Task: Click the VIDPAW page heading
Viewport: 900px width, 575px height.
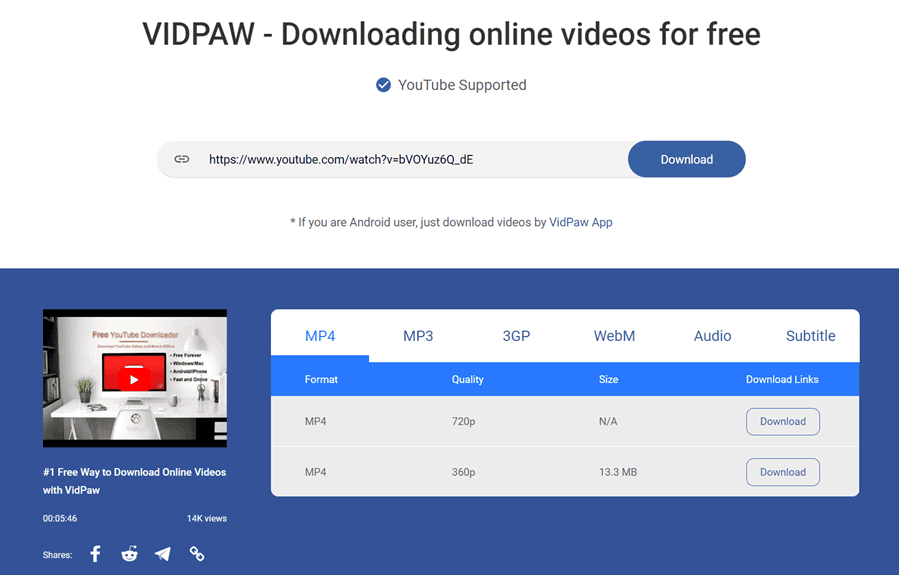Action: tap(451, 34)
